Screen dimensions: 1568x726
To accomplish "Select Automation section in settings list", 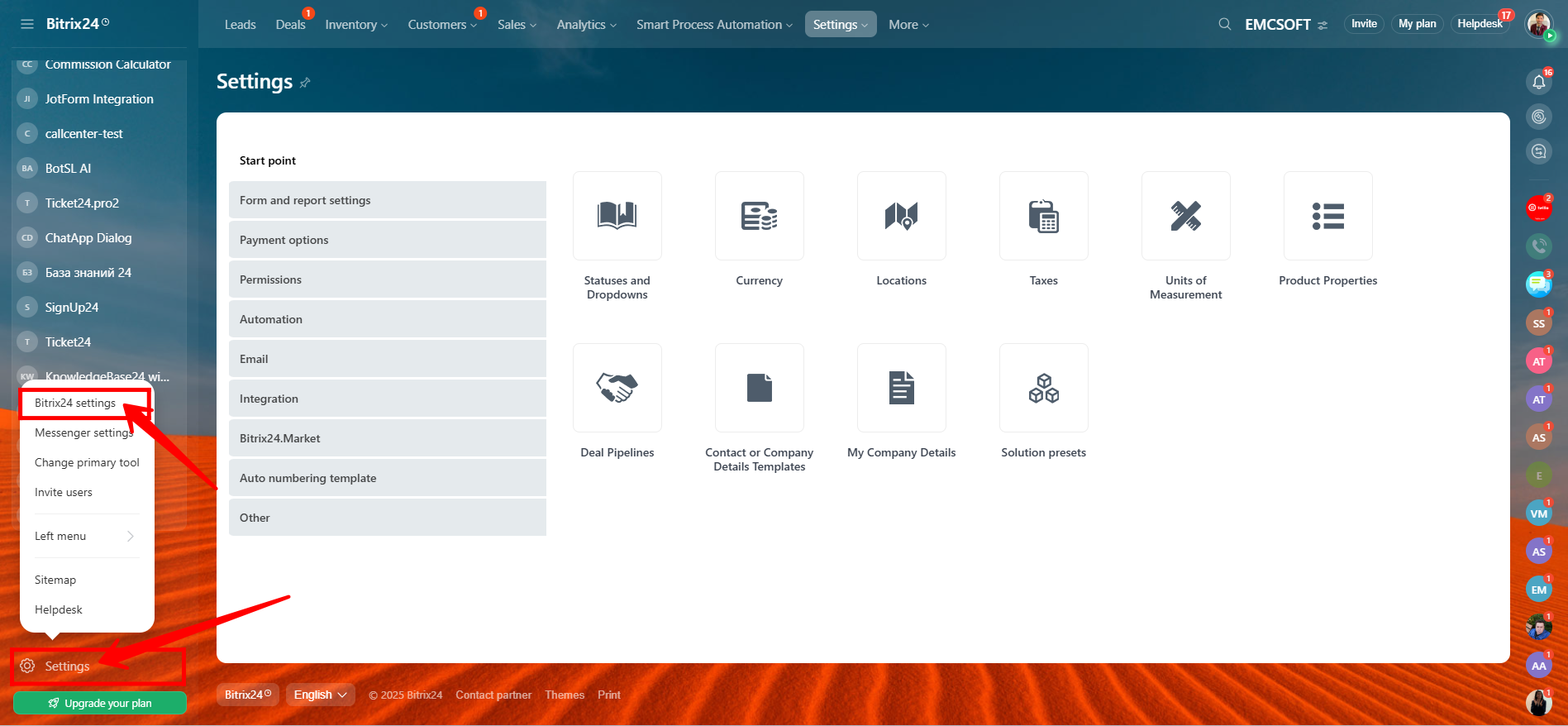I will point(388,319).
